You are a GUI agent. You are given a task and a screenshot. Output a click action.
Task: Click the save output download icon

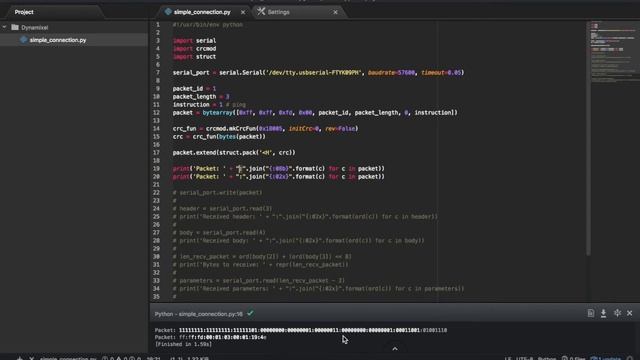pos(603,313)
